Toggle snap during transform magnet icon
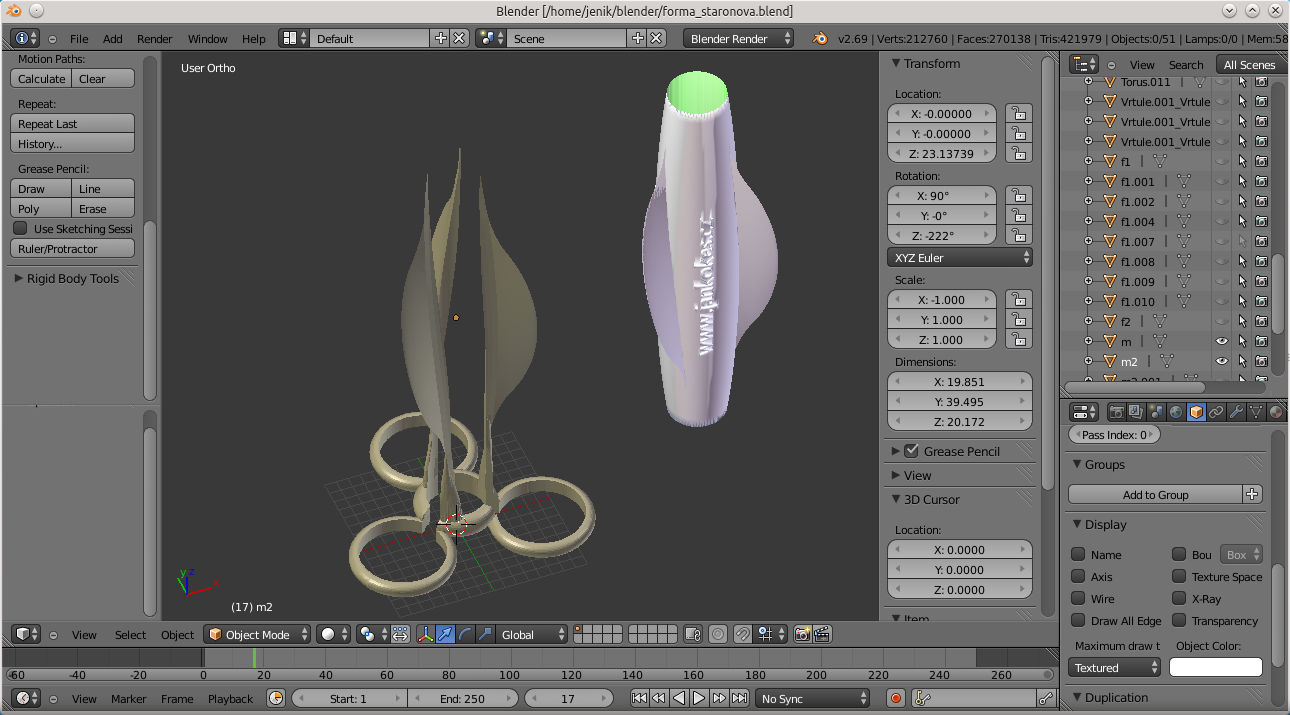The width and height of the screenshot is (1290, 715). pos(741,634)
